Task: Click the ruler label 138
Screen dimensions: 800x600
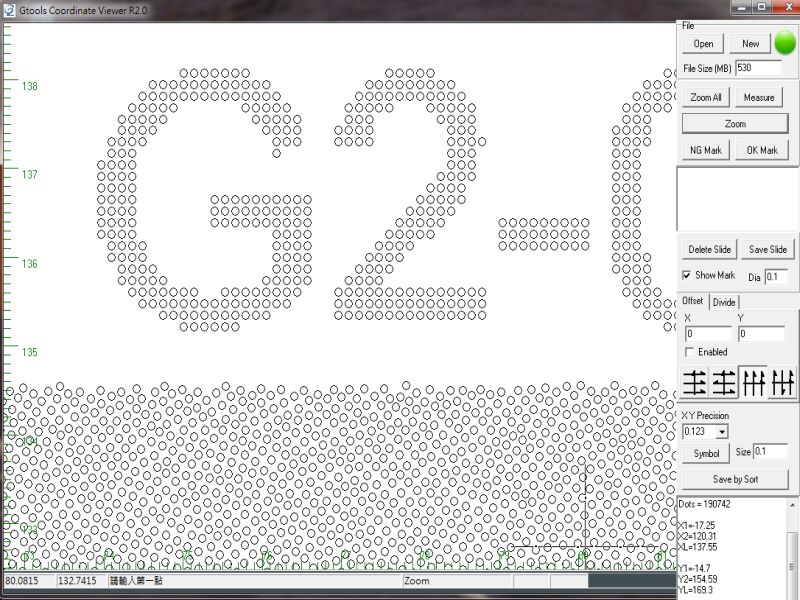Action: point(30,86)
